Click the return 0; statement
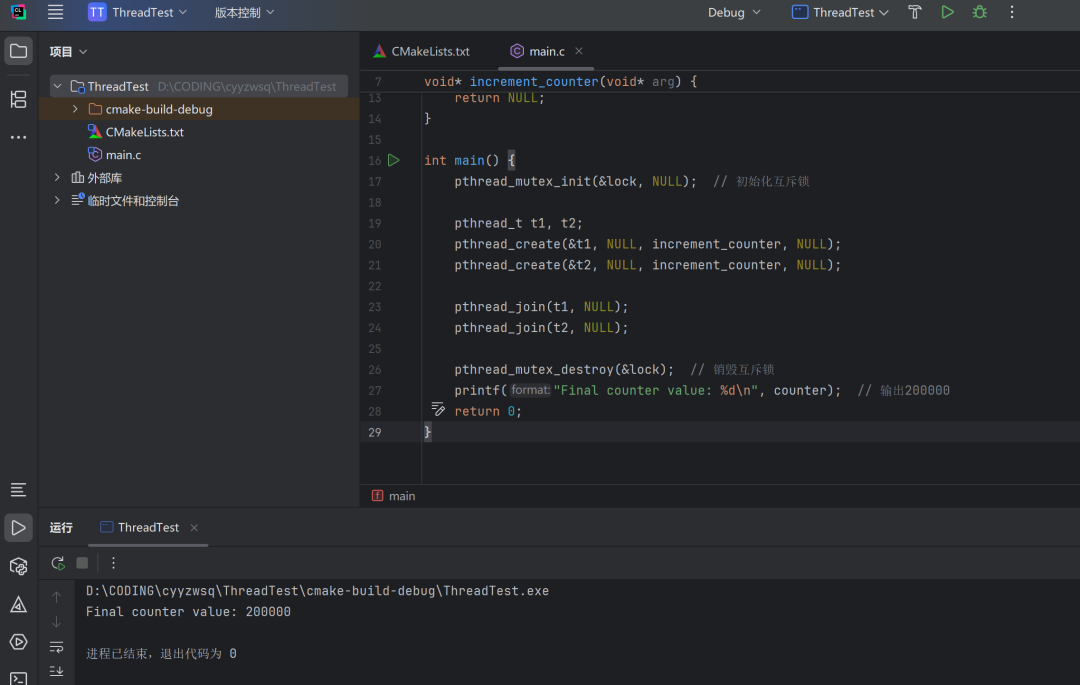 coord(488,411)
